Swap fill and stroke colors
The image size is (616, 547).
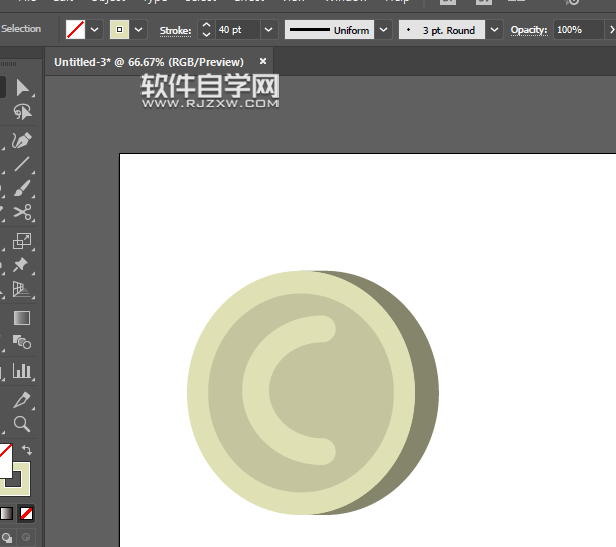[x=27, y=450]
